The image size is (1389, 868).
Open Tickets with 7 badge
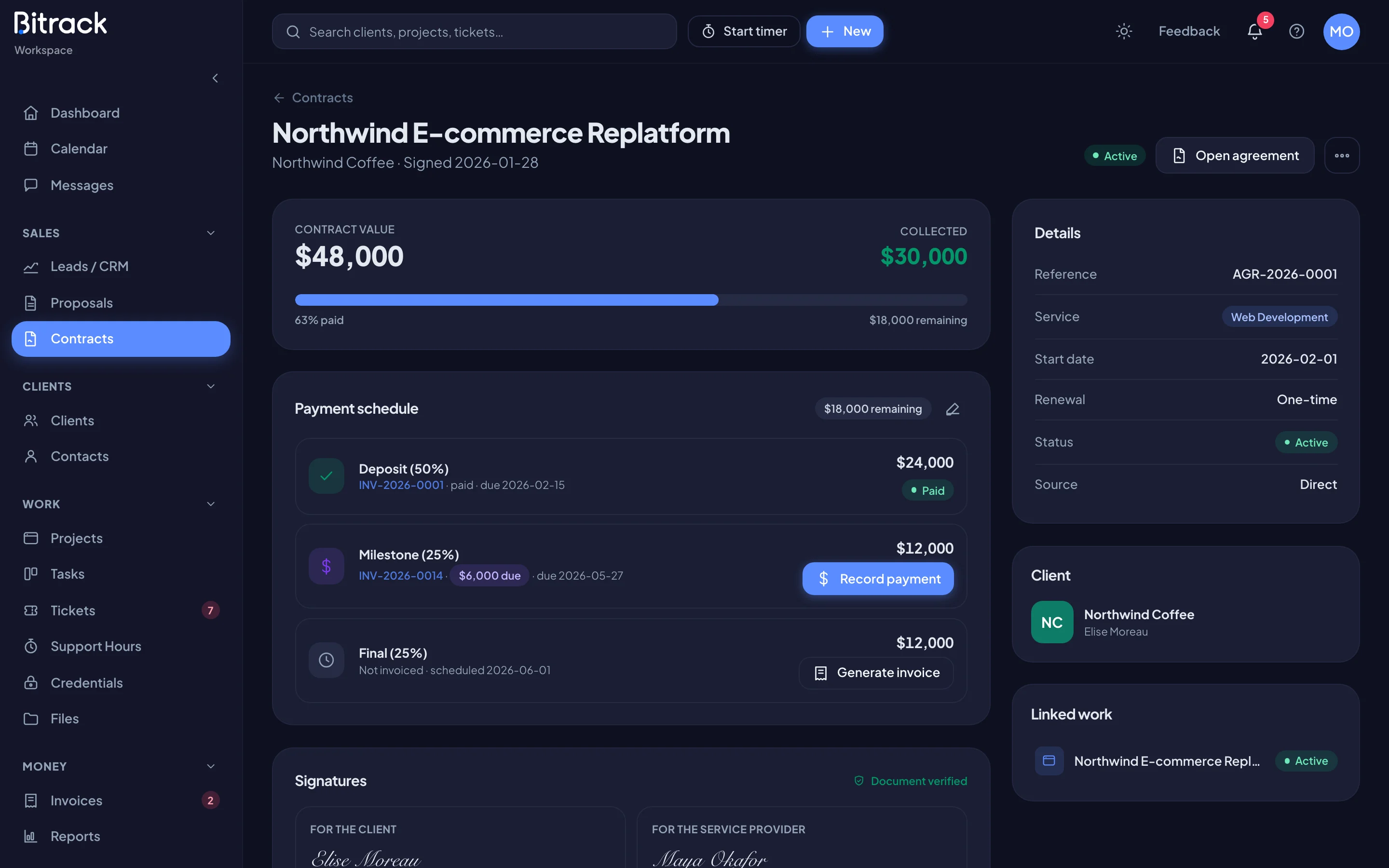[121, 610]
